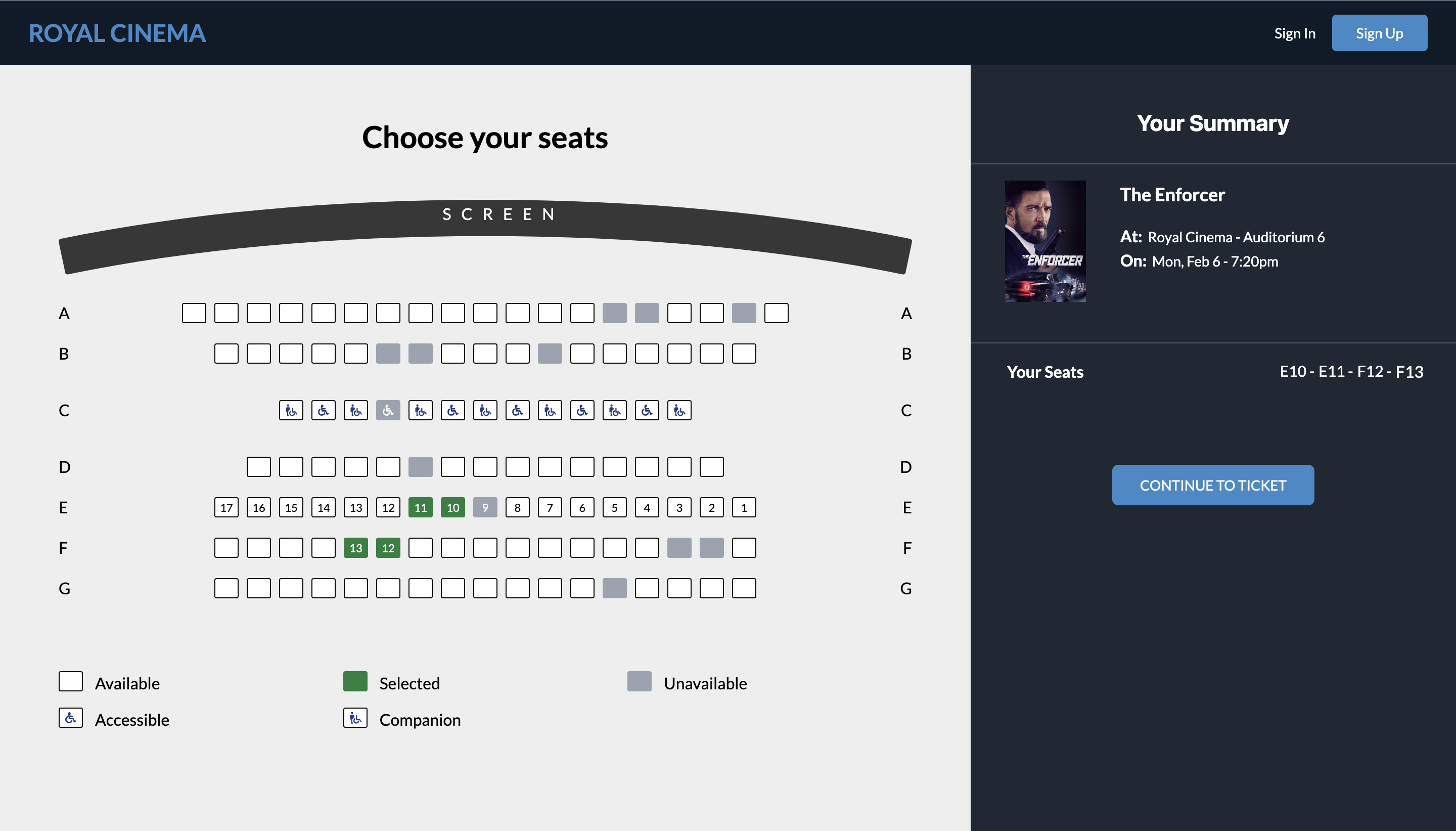Click the CONTINUE TO TICKET button
This screenshot has height=831, width=1456.
click(1212, 485)
